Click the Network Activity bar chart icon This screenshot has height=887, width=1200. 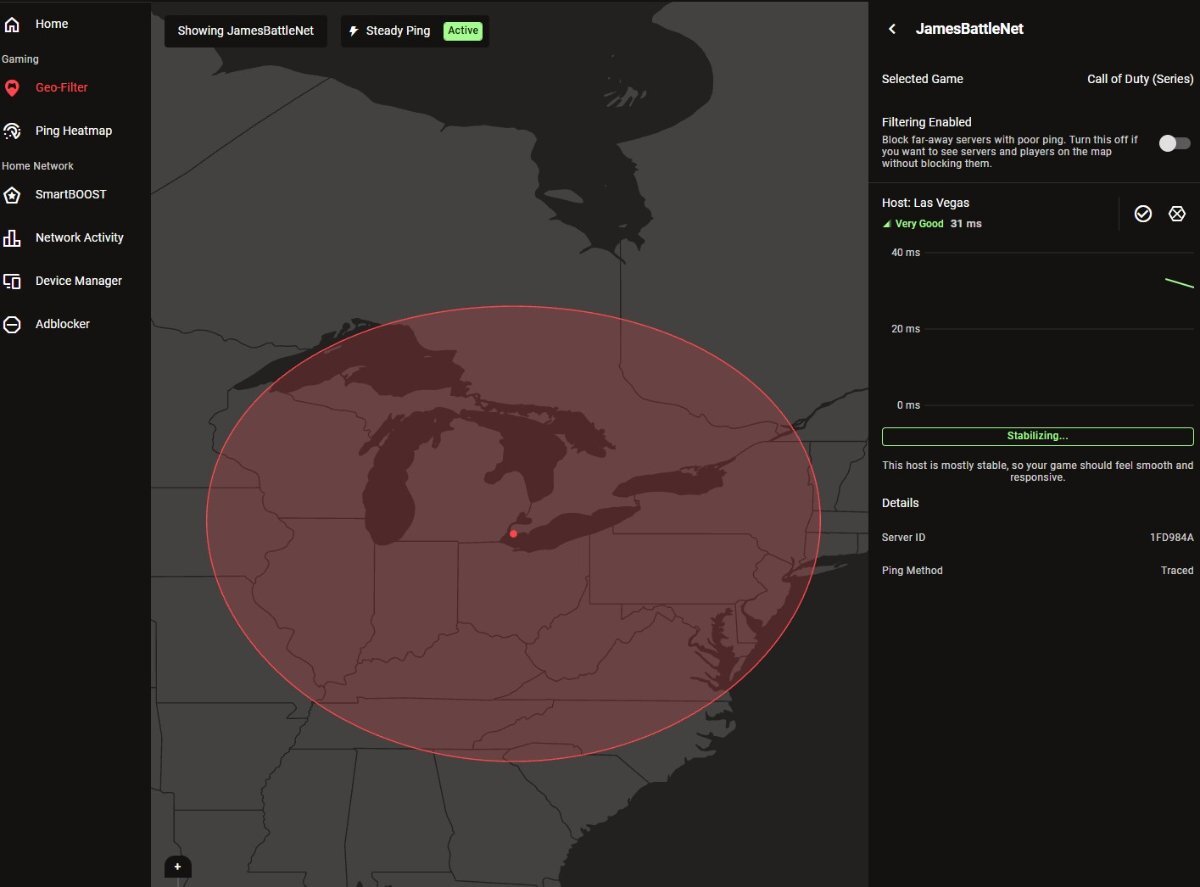click(12, 238)
